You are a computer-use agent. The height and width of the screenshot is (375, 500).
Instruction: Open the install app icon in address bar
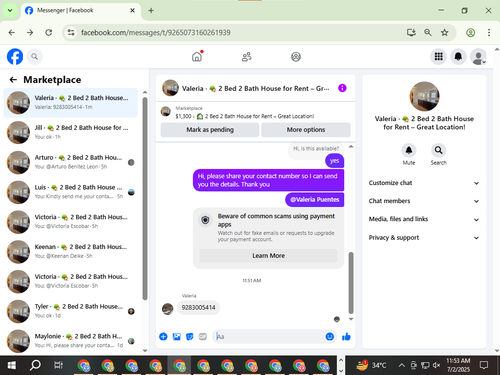411,32
